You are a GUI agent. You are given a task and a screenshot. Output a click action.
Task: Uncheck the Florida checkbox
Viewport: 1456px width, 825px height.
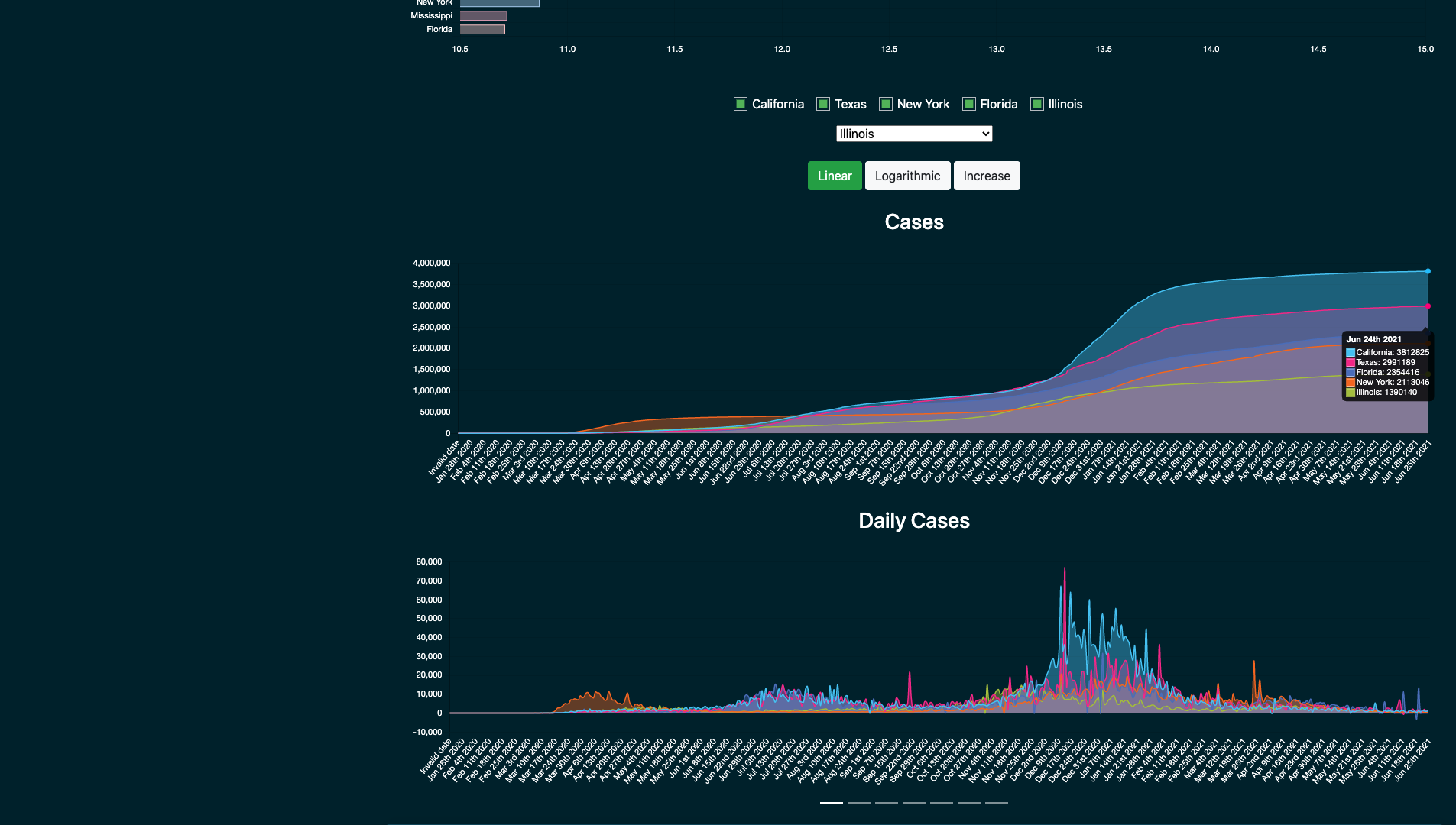tap(969, 104)
